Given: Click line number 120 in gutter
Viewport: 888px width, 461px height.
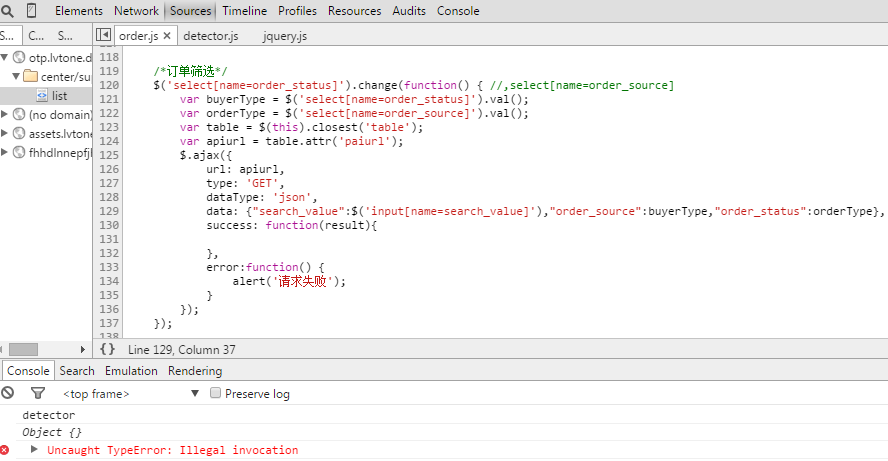Looking at the screenshot, I should tap(109, 85).
